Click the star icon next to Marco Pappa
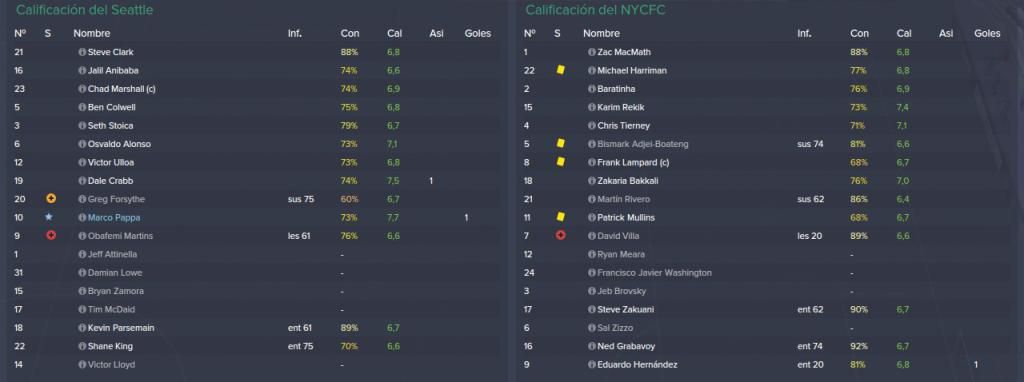This screenshot has width=1024, height=382. (x=49, y=217)
